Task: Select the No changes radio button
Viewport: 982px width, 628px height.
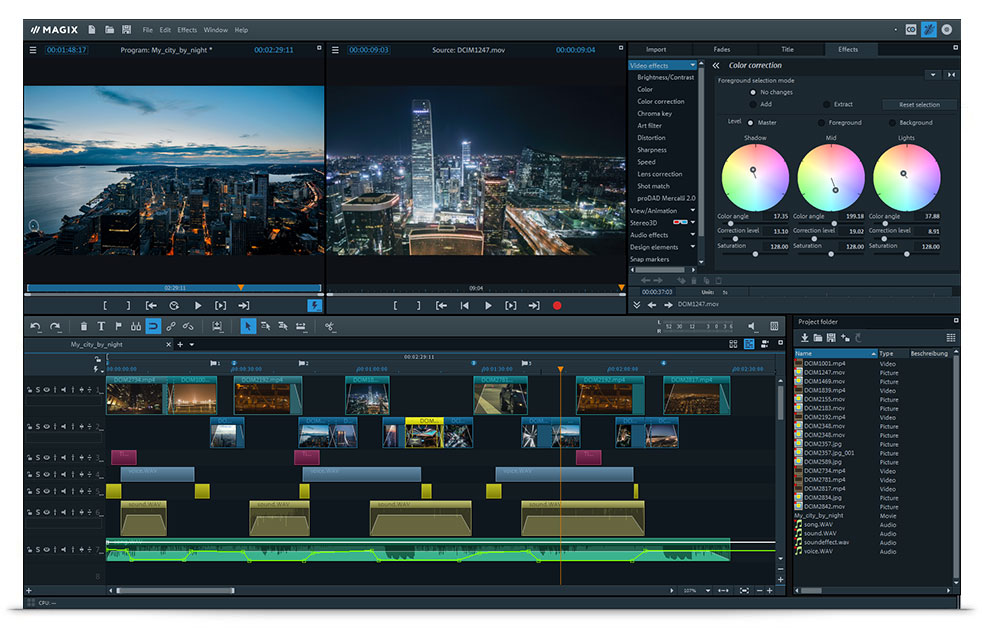Action: point(753,93)
